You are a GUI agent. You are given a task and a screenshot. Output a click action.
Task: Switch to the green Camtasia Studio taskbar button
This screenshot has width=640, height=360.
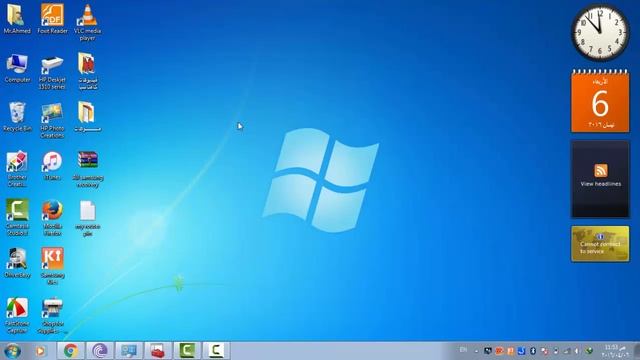pos(187,351)
